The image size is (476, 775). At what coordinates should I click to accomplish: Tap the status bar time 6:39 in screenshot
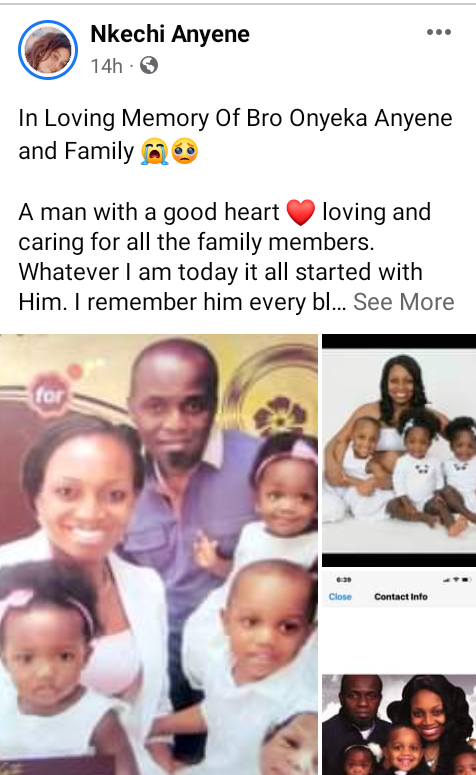click(344, 580)
